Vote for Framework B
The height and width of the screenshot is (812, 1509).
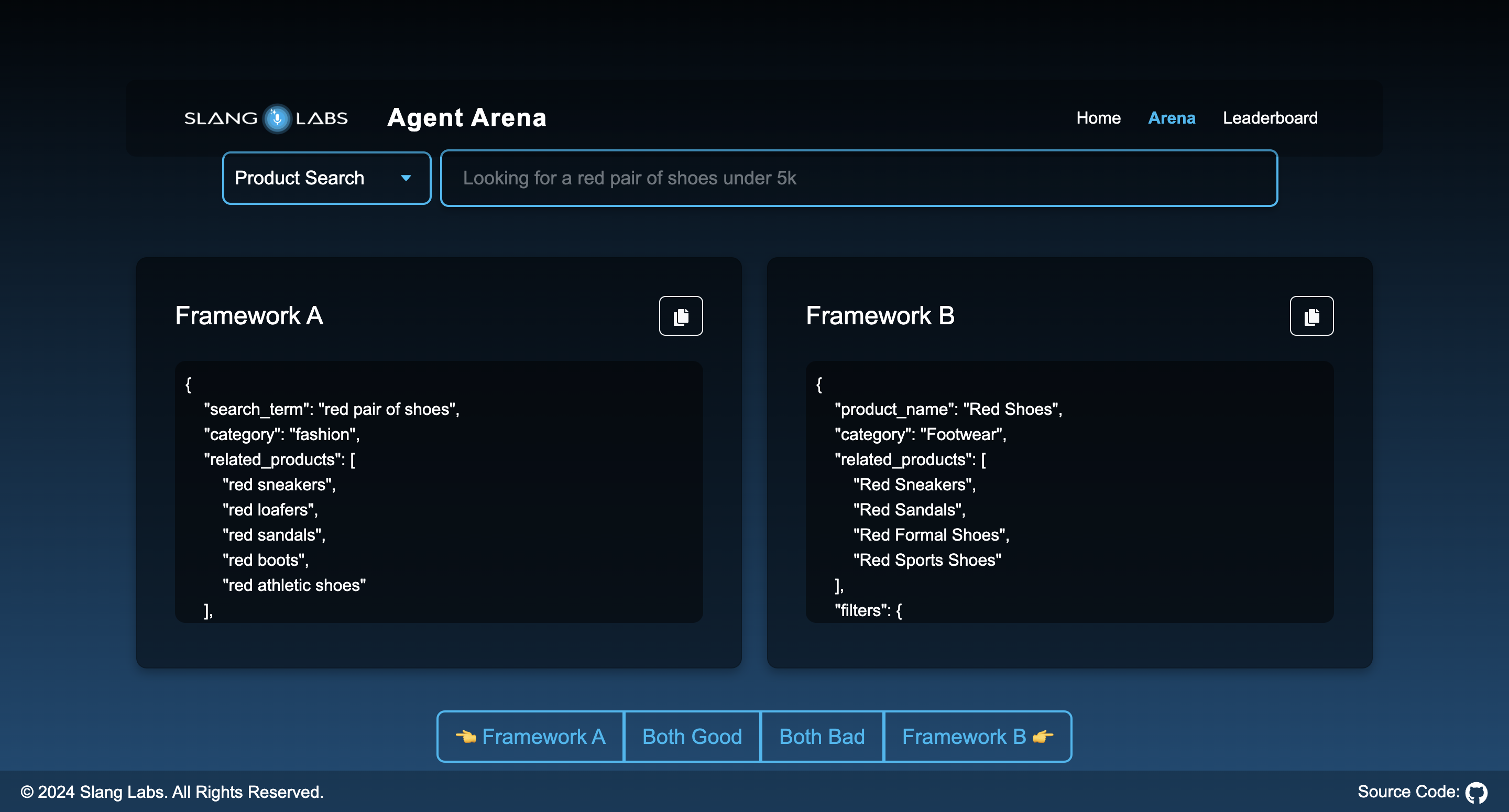[x=977, y=737]
